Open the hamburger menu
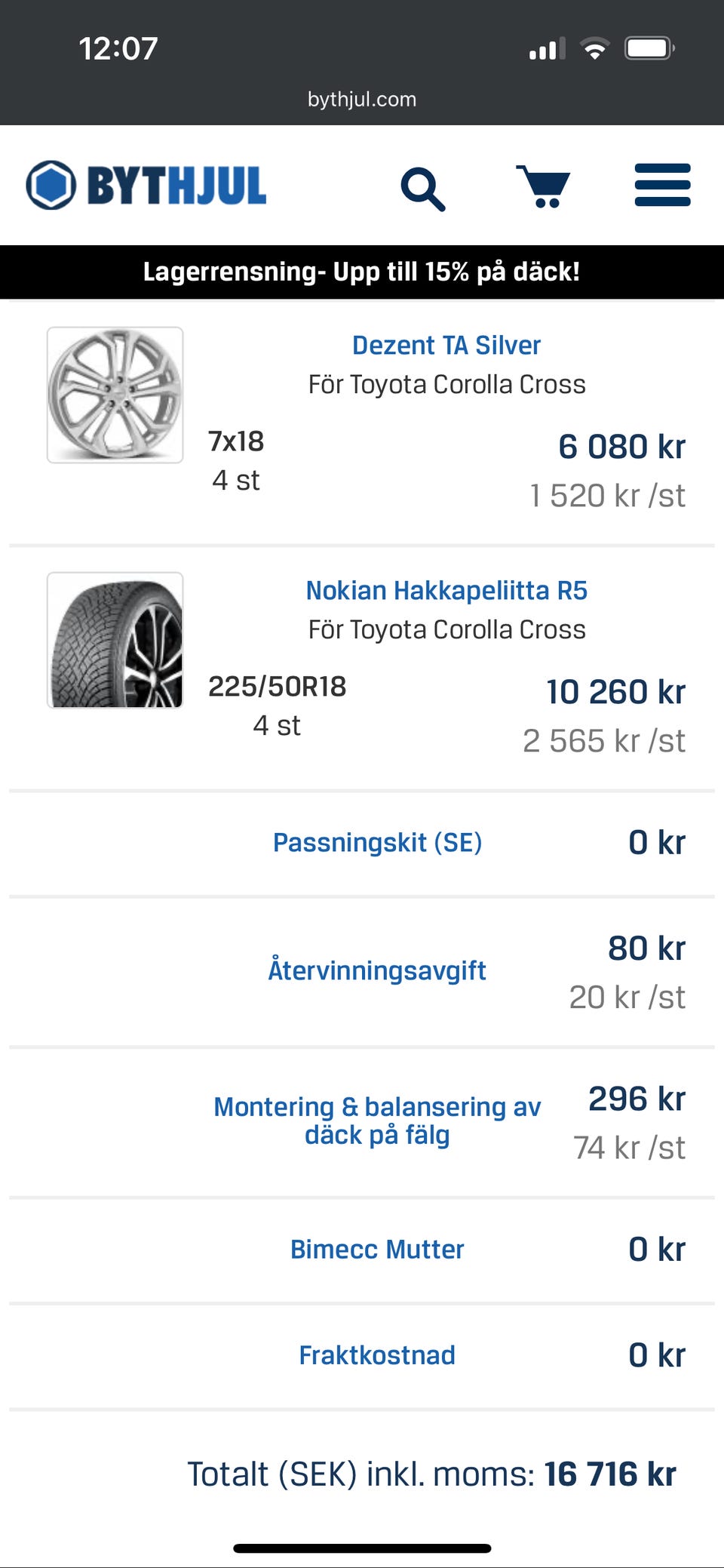The image size is (724, 1568). coord(662,185)
